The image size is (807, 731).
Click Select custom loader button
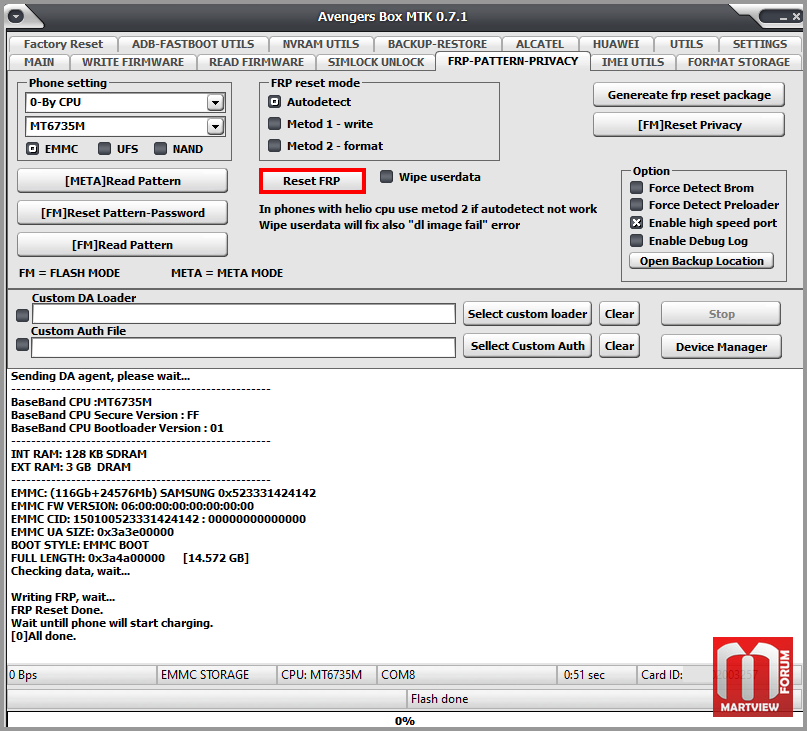tap(528, 314)
